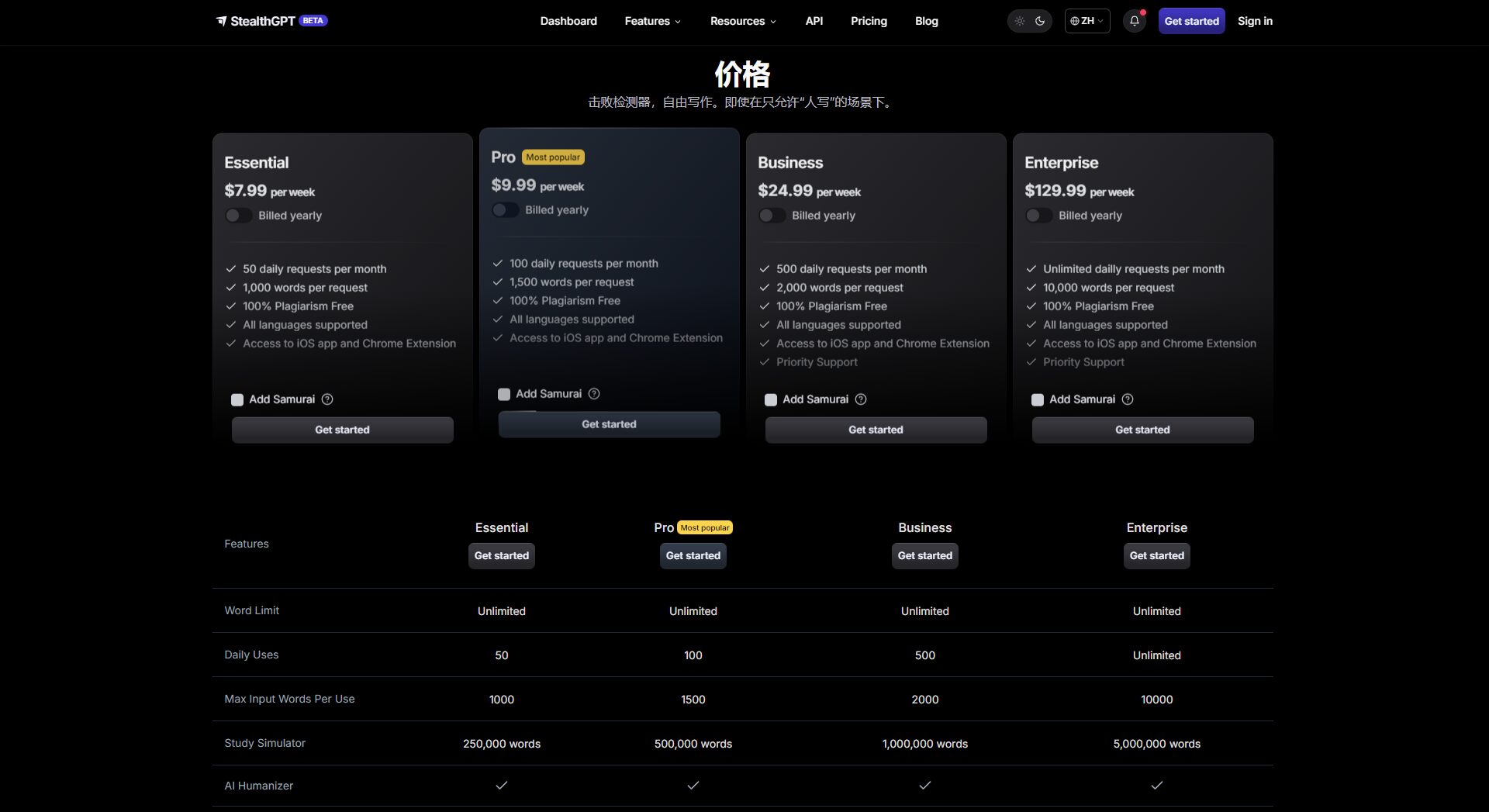This screenshot has height=812, width=1489.
Task: Click Get started under Enterprise table column
Action: [x=1156, y=555]
